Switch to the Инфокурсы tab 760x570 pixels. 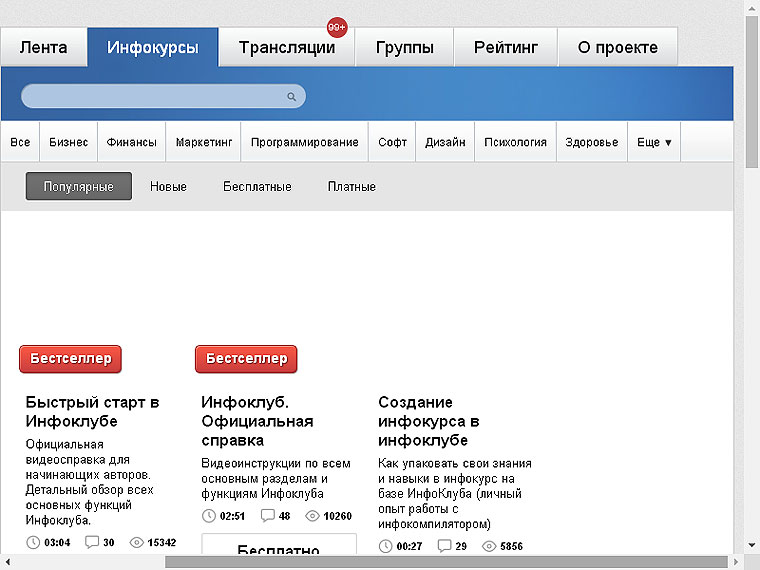(153, 47)
